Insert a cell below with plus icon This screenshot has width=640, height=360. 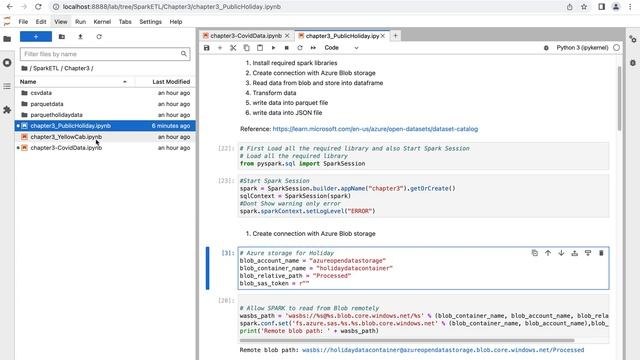point(220,48)
